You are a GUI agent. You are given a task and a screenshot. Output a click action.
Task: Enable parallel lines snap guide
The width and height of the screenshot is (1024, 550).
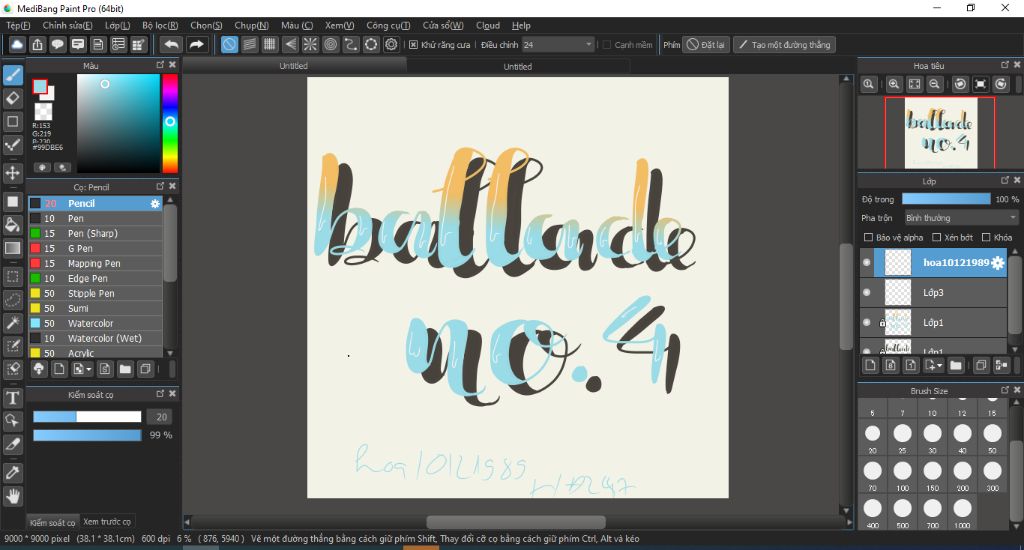(249, 44)
